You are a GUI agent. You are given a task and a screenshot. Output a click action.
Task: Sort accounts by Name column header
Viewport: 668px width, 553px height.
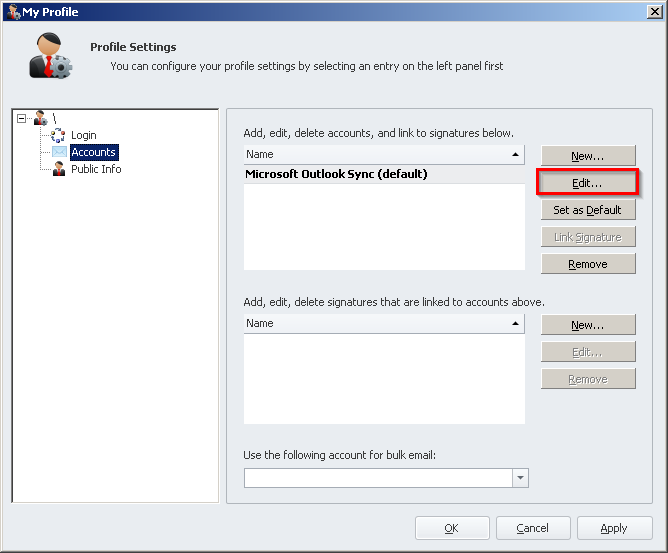pyautogui.click(x=384, y=154)
